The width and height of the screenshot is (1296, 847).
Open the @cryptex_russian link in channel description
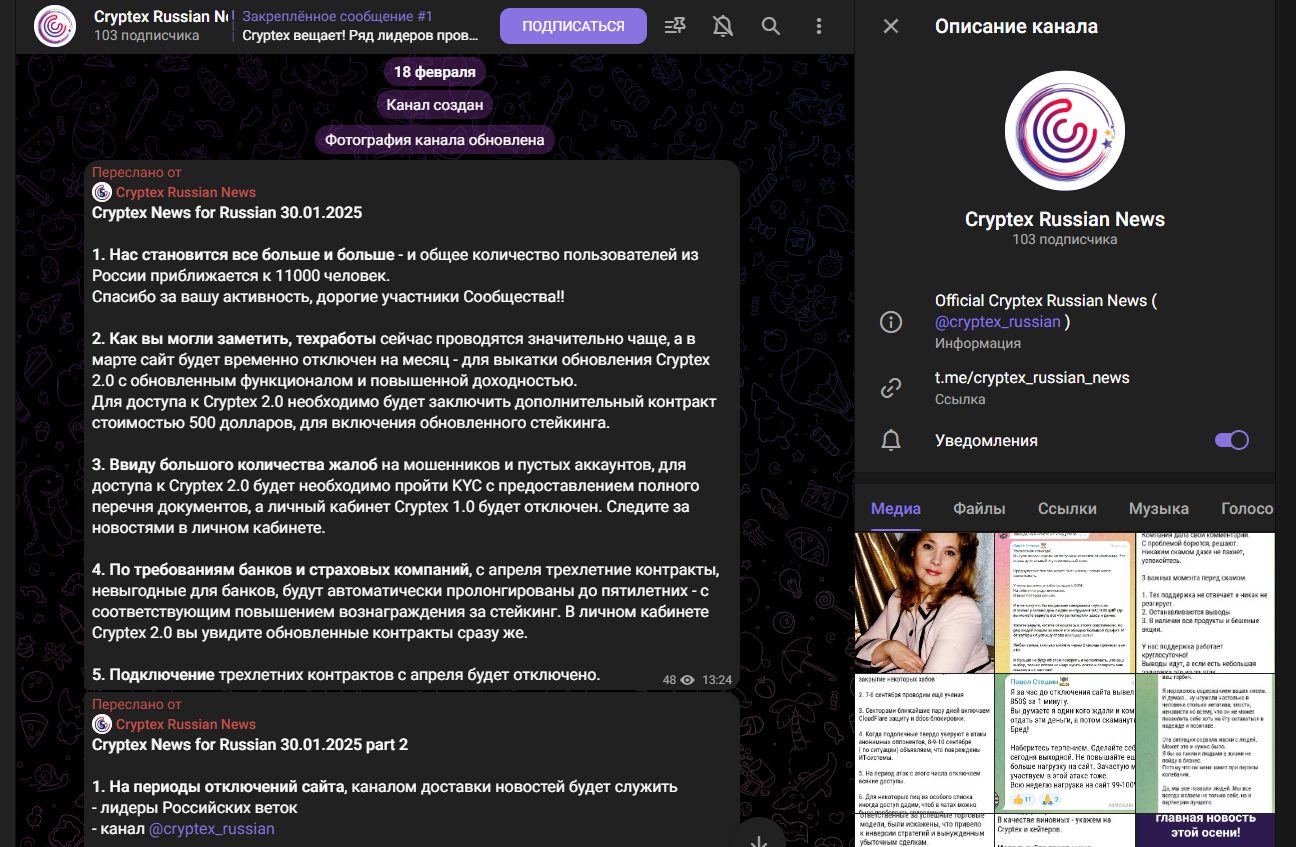[998, 322]
